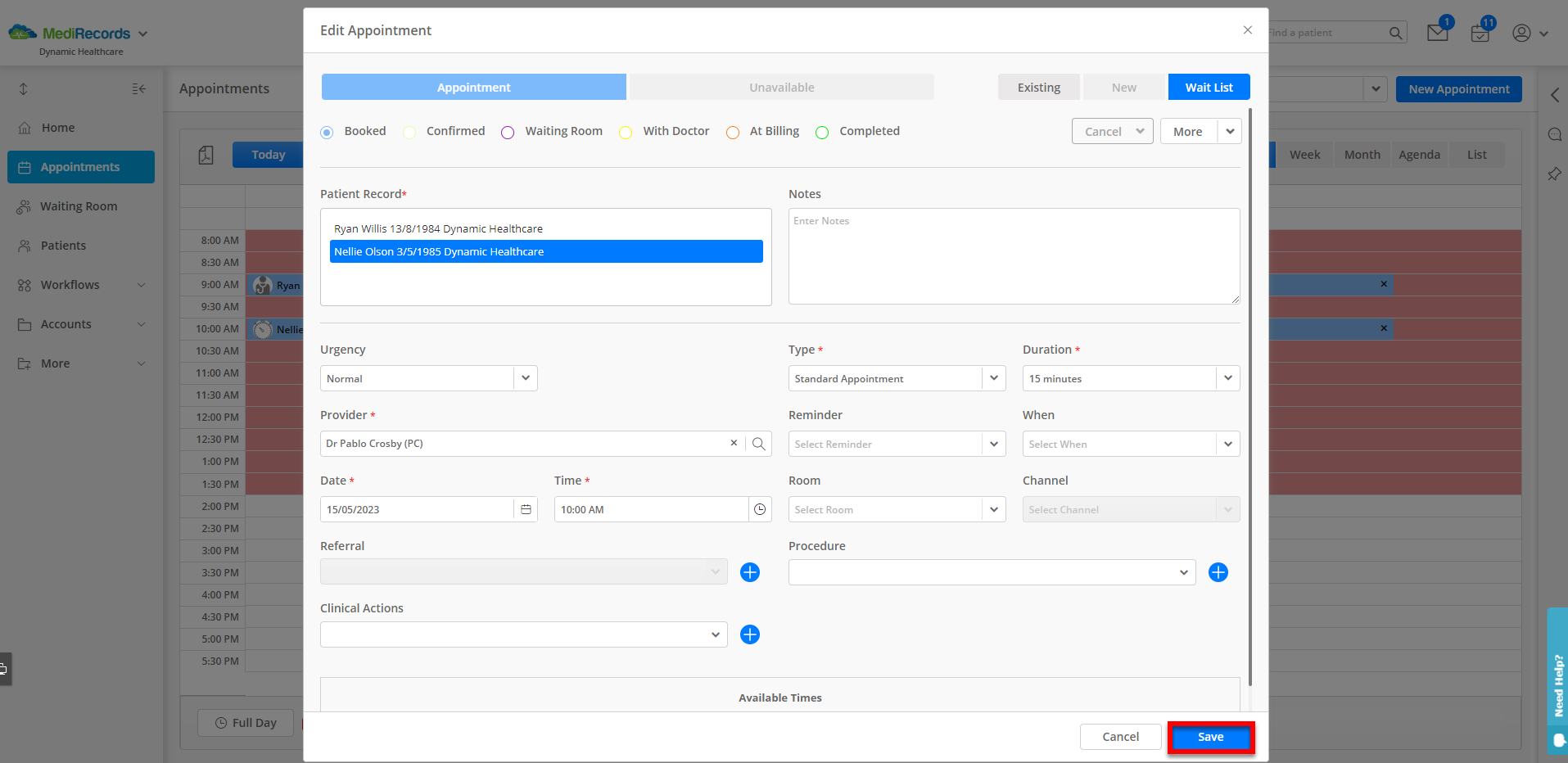Click the Waiting Room sidebar icon
This screenshot has height=763, width=1568.
click(25, 206)
